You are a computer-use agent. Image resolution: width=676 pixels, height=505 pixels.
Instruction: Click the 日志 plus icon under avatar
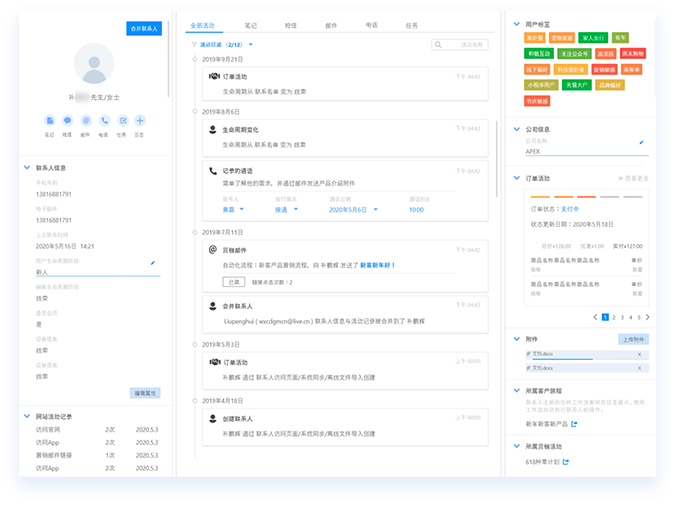click(140, 121)
